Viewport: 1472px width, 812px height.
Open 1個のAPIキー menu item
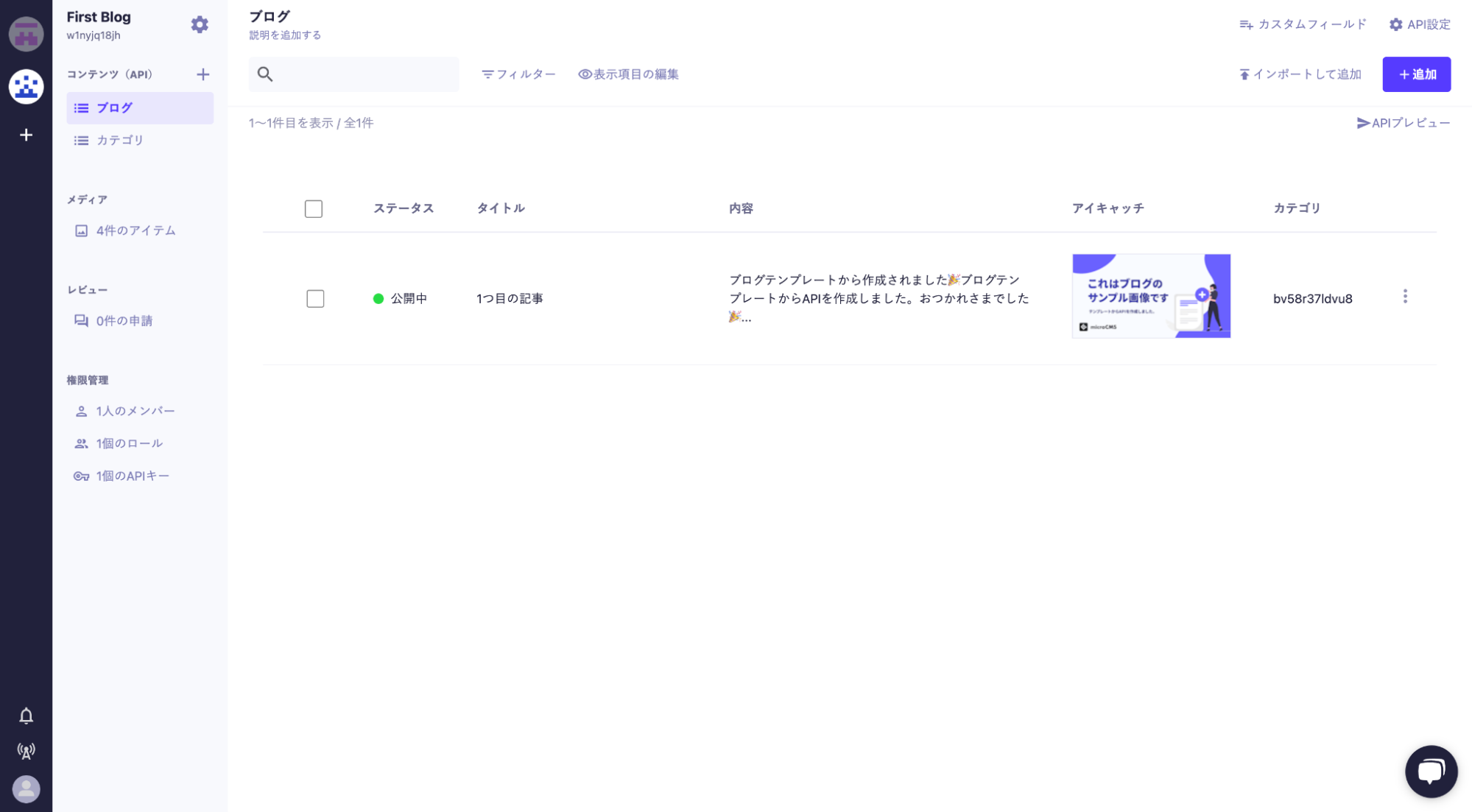tap(133, 476)
